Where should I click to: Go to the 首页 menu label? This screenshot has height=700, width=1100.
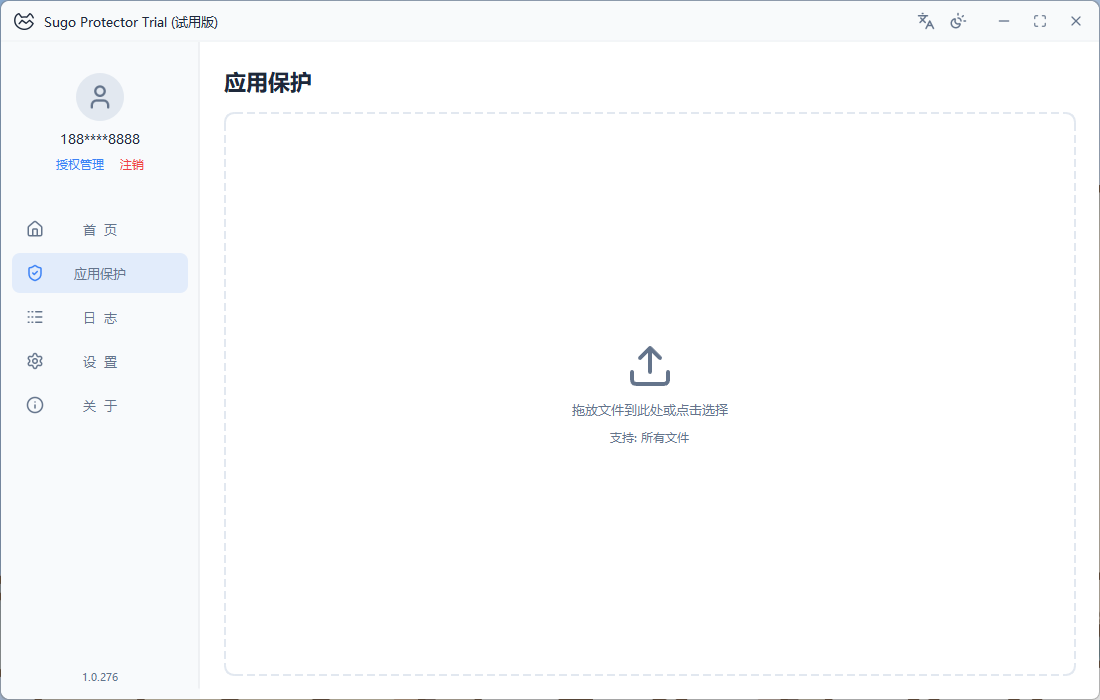coord(100,230)
